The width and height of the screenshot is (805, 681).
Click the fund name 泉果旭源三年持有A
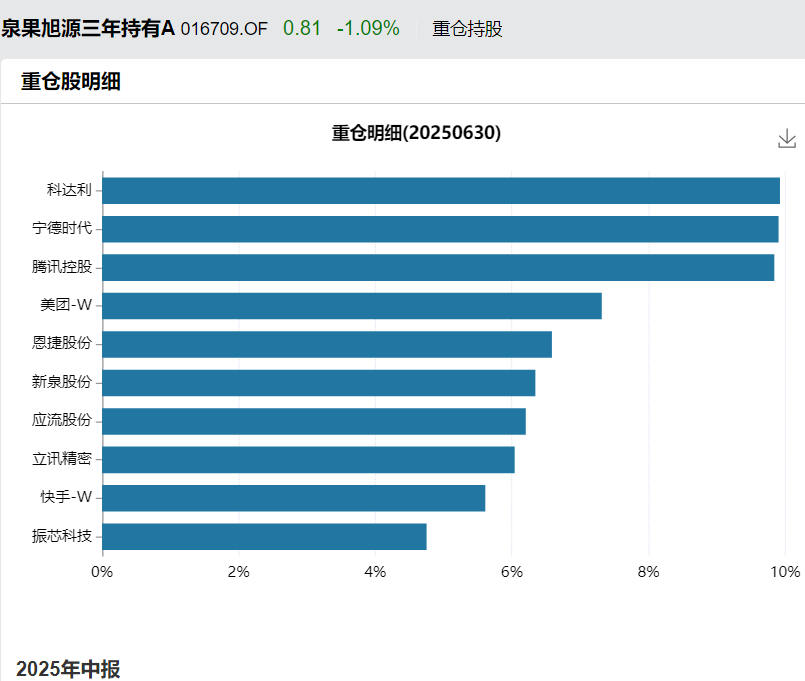88,29
